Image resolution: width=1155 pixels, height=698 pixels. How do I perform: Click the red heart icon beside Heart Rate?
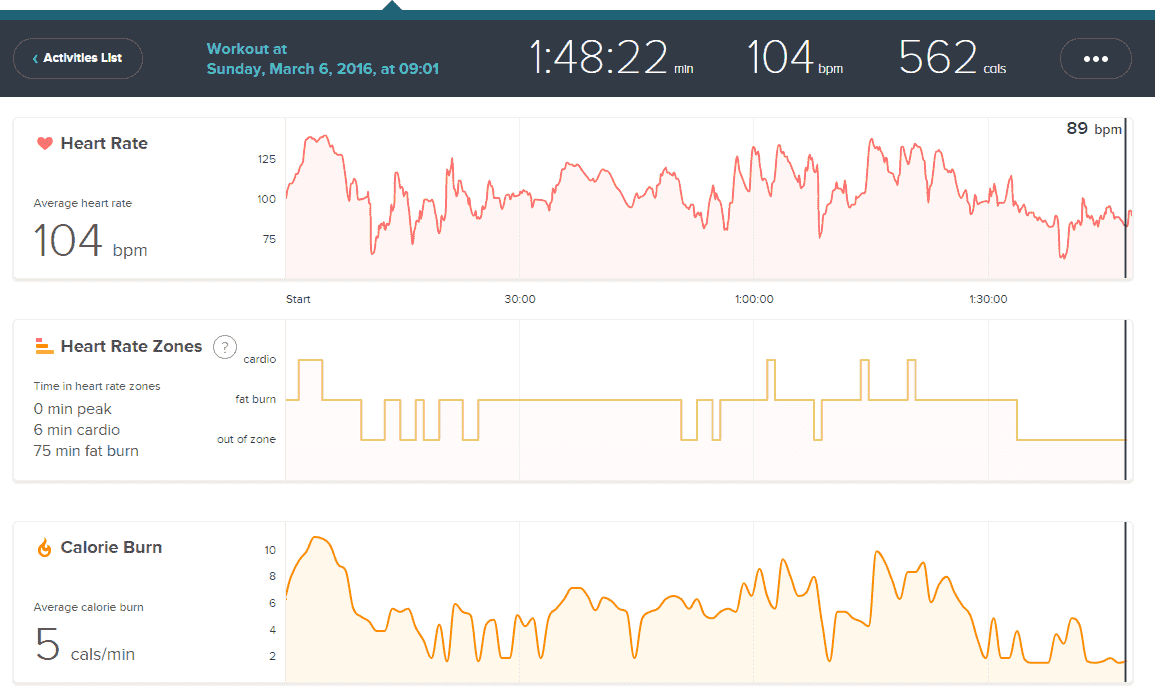coord(44,144)
